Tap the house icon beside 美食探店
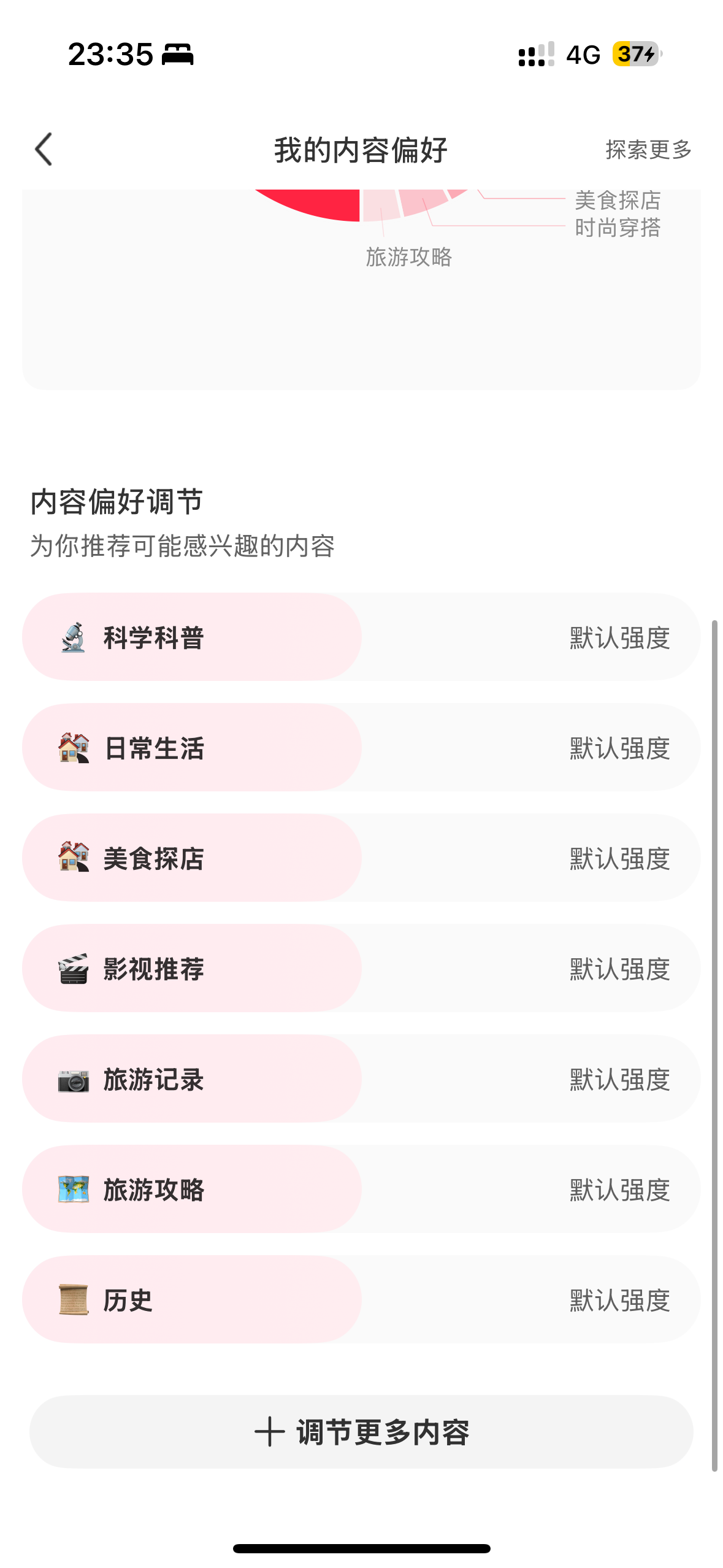 coord(73,858)
